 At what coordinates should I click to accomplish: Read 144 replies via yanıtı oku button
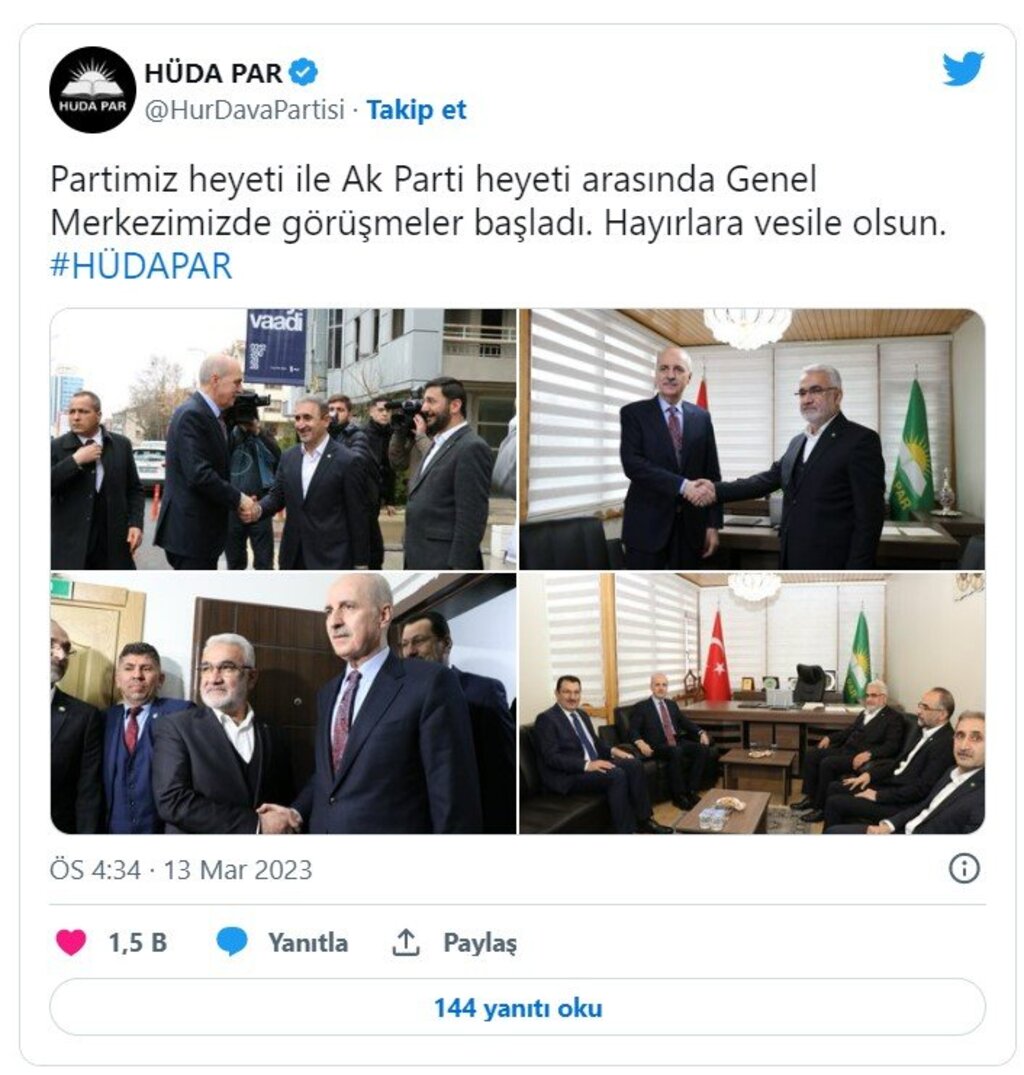517,1008
